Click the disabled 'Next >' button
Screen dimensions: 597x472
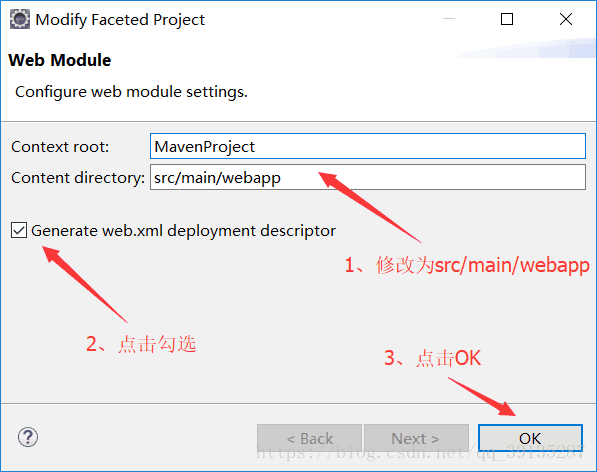point(416,439)
